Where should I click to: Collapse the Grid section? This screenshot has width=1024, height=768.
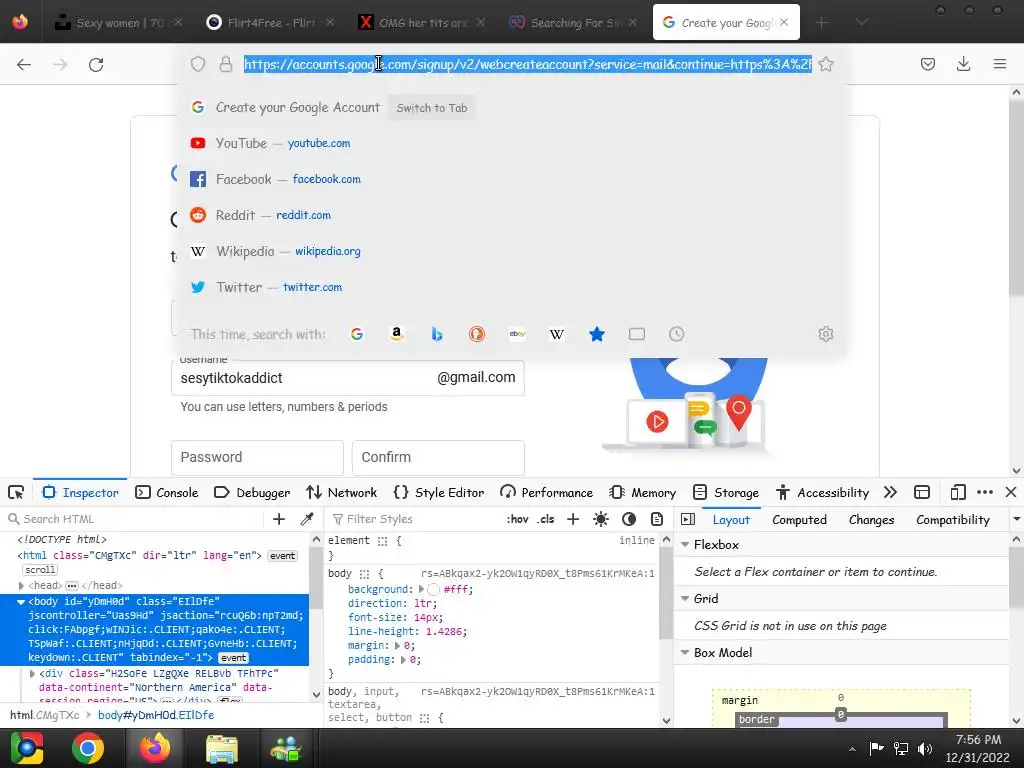pos(685,598)
